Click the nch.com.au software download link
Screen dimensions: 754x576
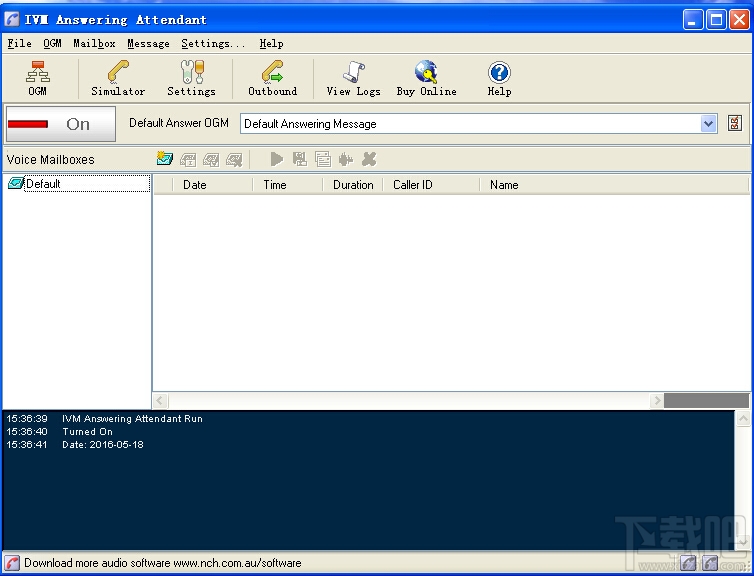pos(162,563)
